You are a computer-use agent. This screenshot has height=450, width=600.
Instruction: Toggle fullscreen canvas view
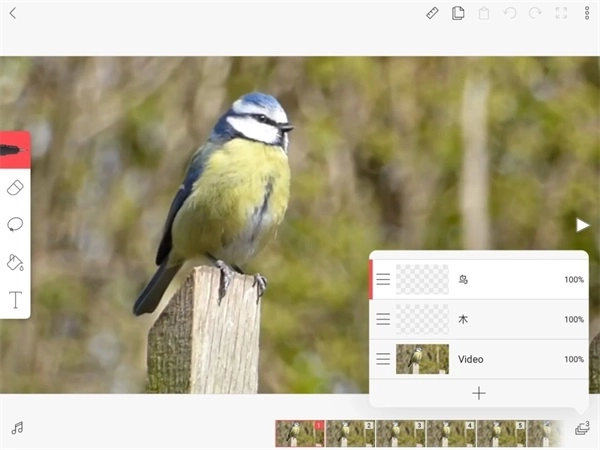561,13
